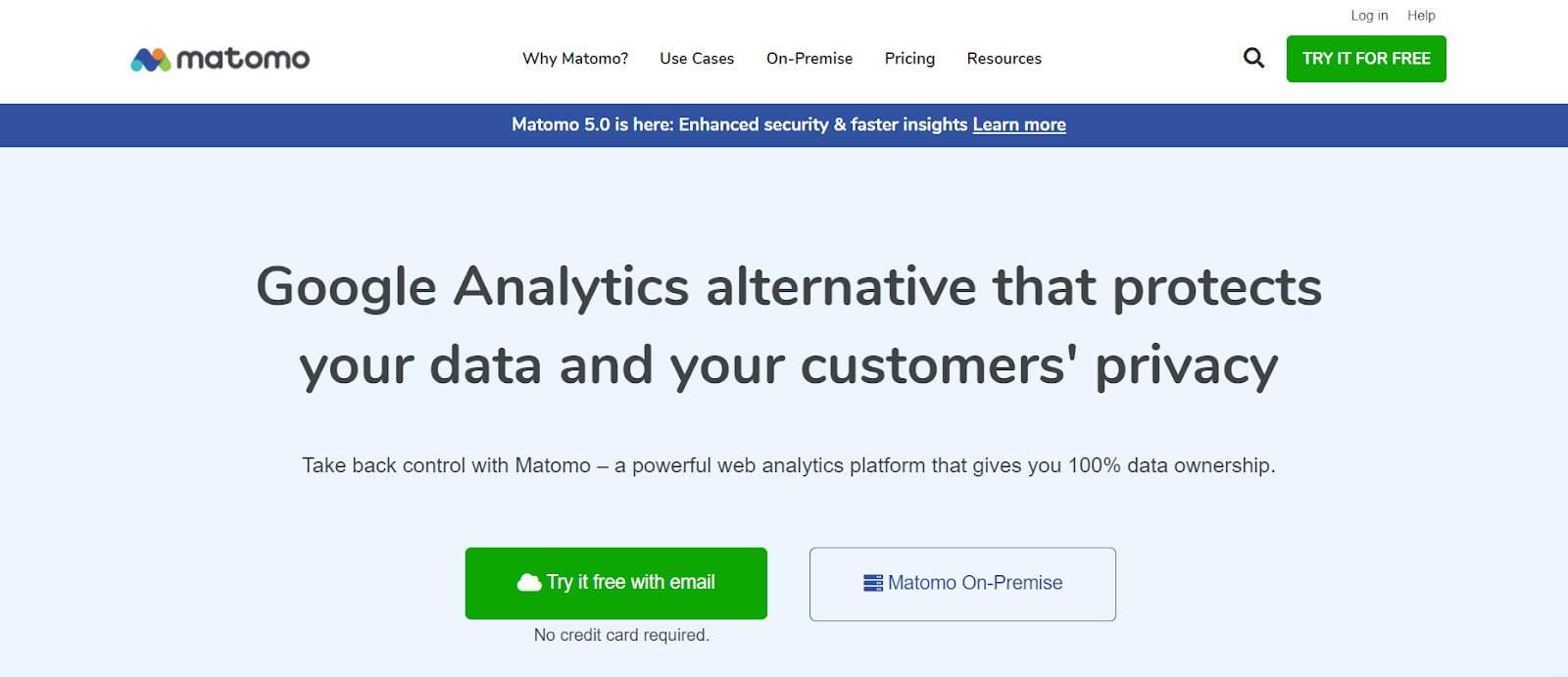Click the colorful Matomo logo mark
The height and width of the screenshot is (677, 1568).
(151, 60)
